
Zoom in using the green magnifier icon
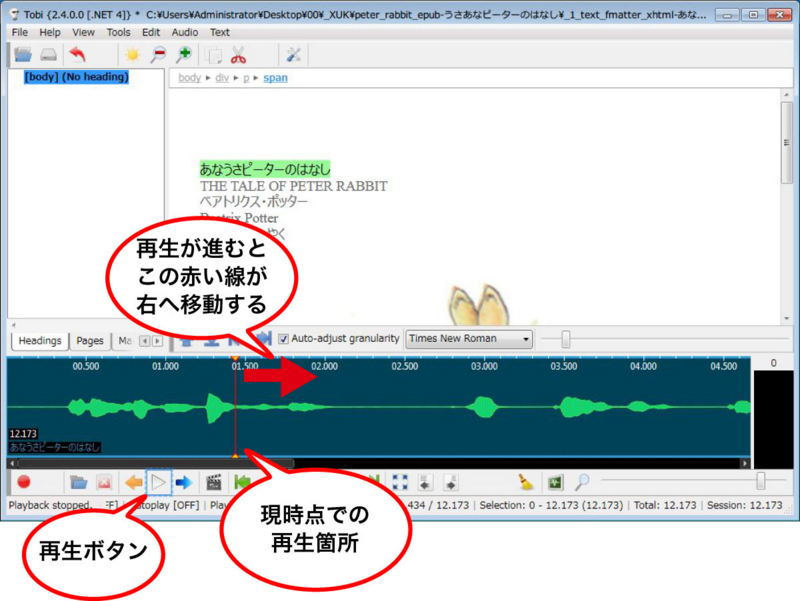(x=184, y=55)
